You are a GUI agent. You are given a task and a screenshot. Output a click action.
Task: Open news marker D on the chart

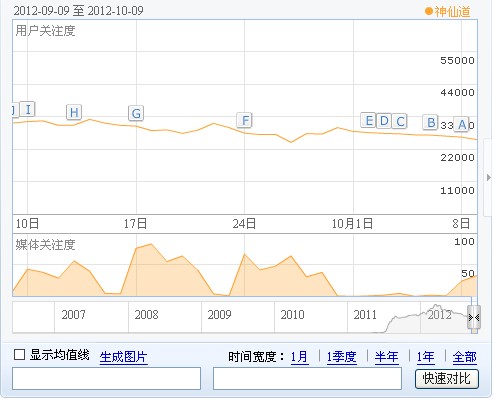[x=384, y=120]
